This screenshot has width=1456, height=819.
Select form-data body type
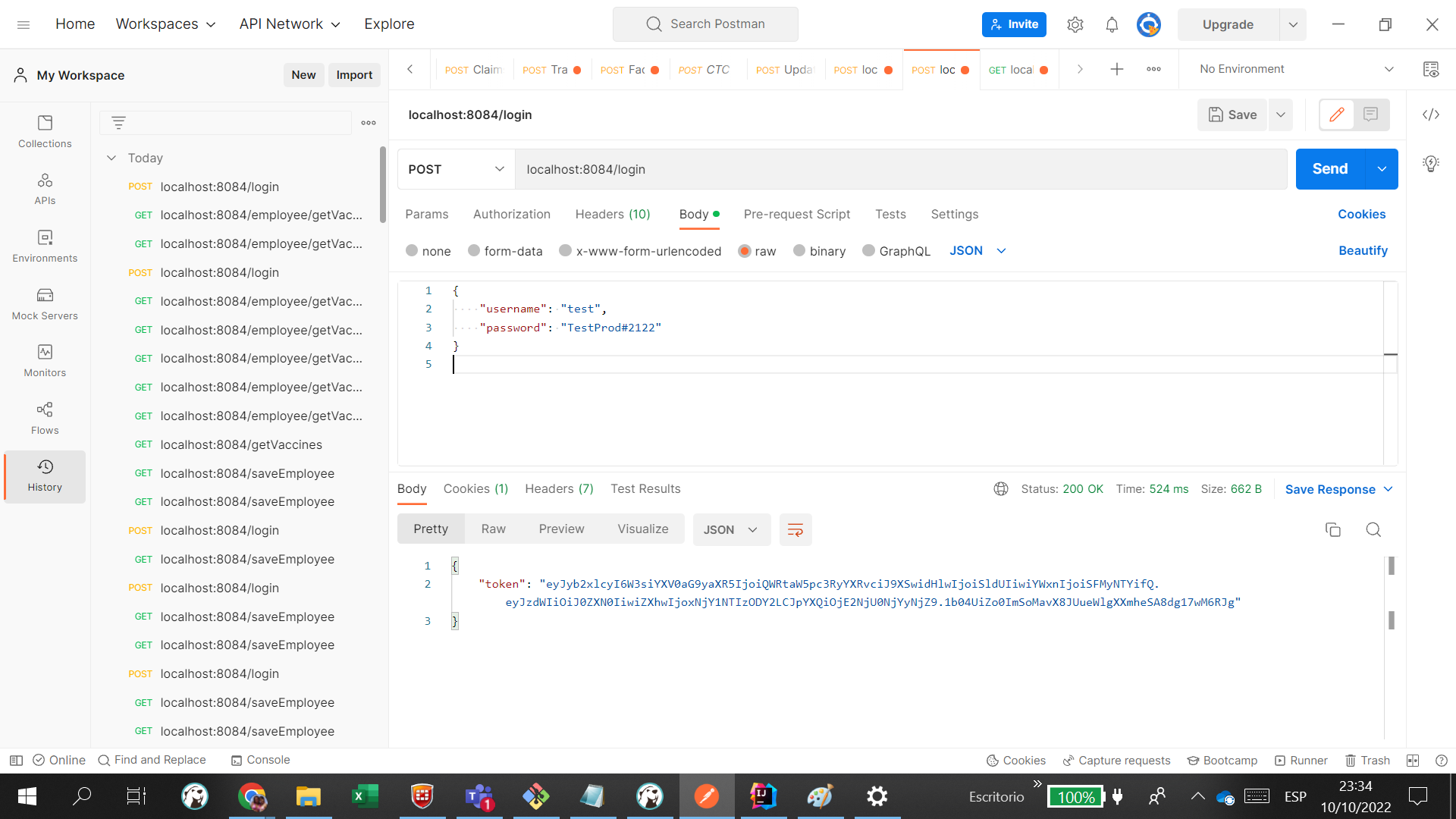coord(505,250)
